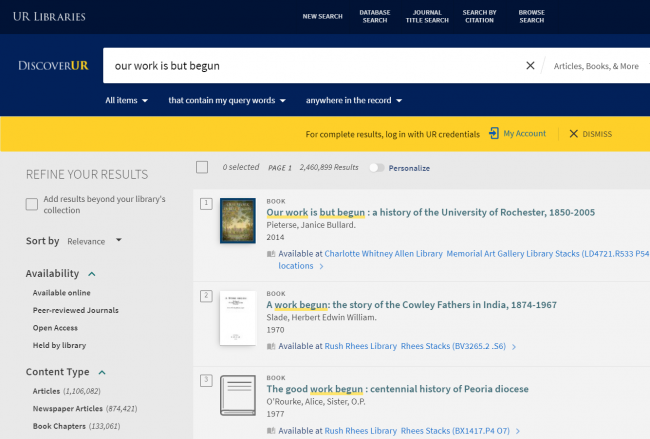Open the All items dropdown
This screenshot has width=650, height=439.
click(127, 100)
